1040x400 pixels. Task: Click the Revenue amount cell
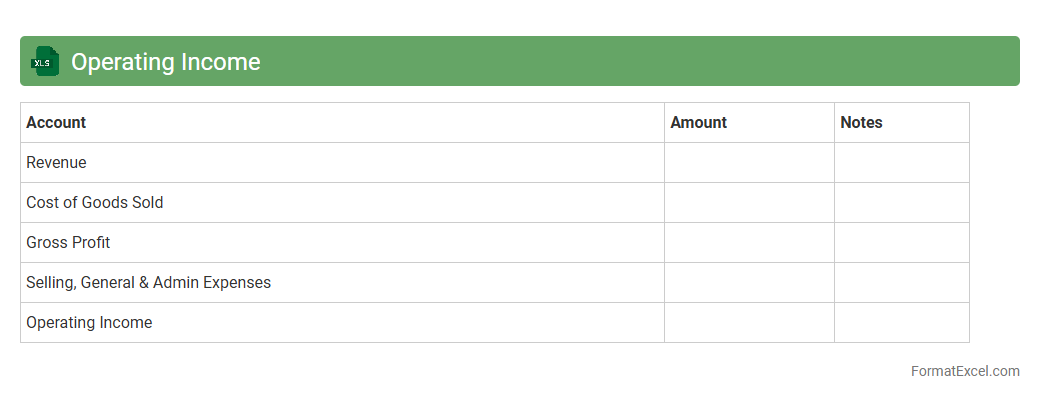coord(749,162)
